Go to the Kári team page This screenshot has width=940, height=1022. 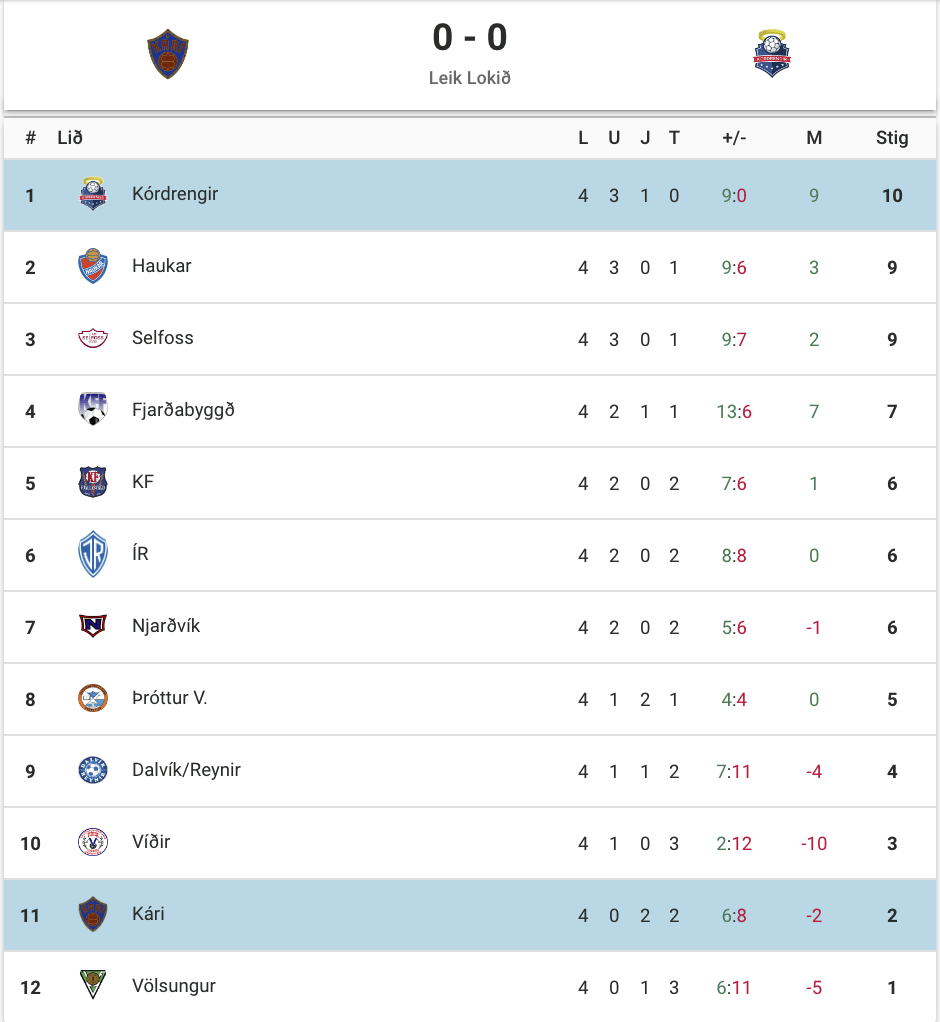pos(148,914)
